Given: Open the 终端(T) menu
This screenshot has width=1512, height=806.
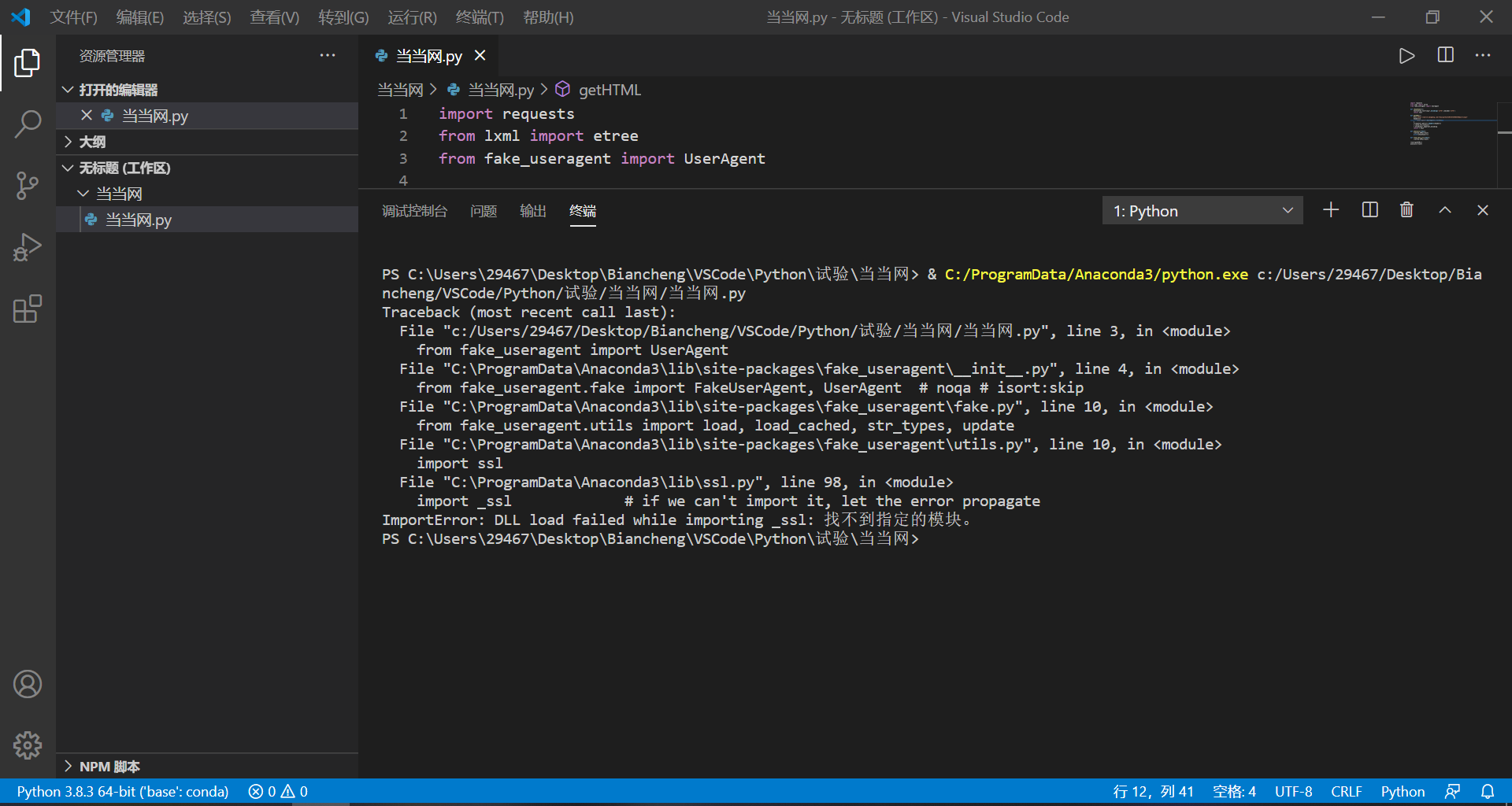Looking at the screenshot, I should coord(480,17).
